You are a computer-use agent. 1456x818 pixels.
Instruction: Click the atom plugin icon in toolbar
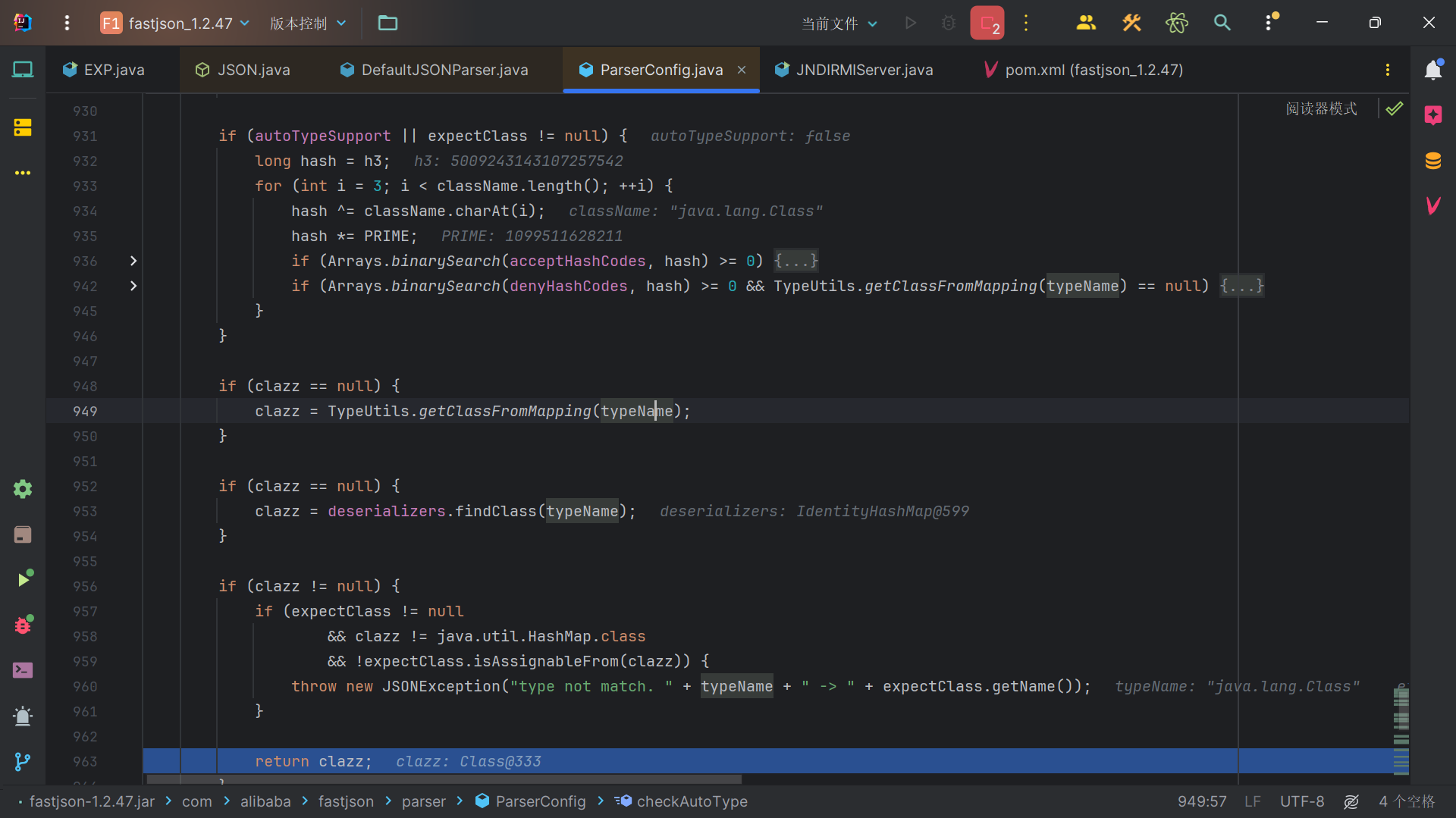[x=1177, y=23]
